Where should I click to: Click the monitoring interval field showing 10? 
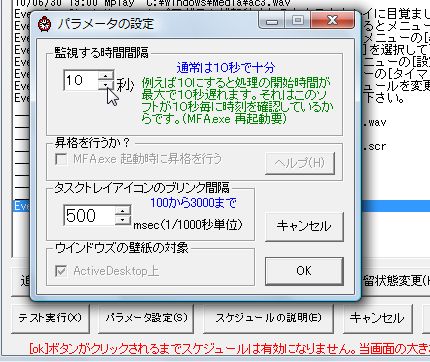[x=81, y=80]
